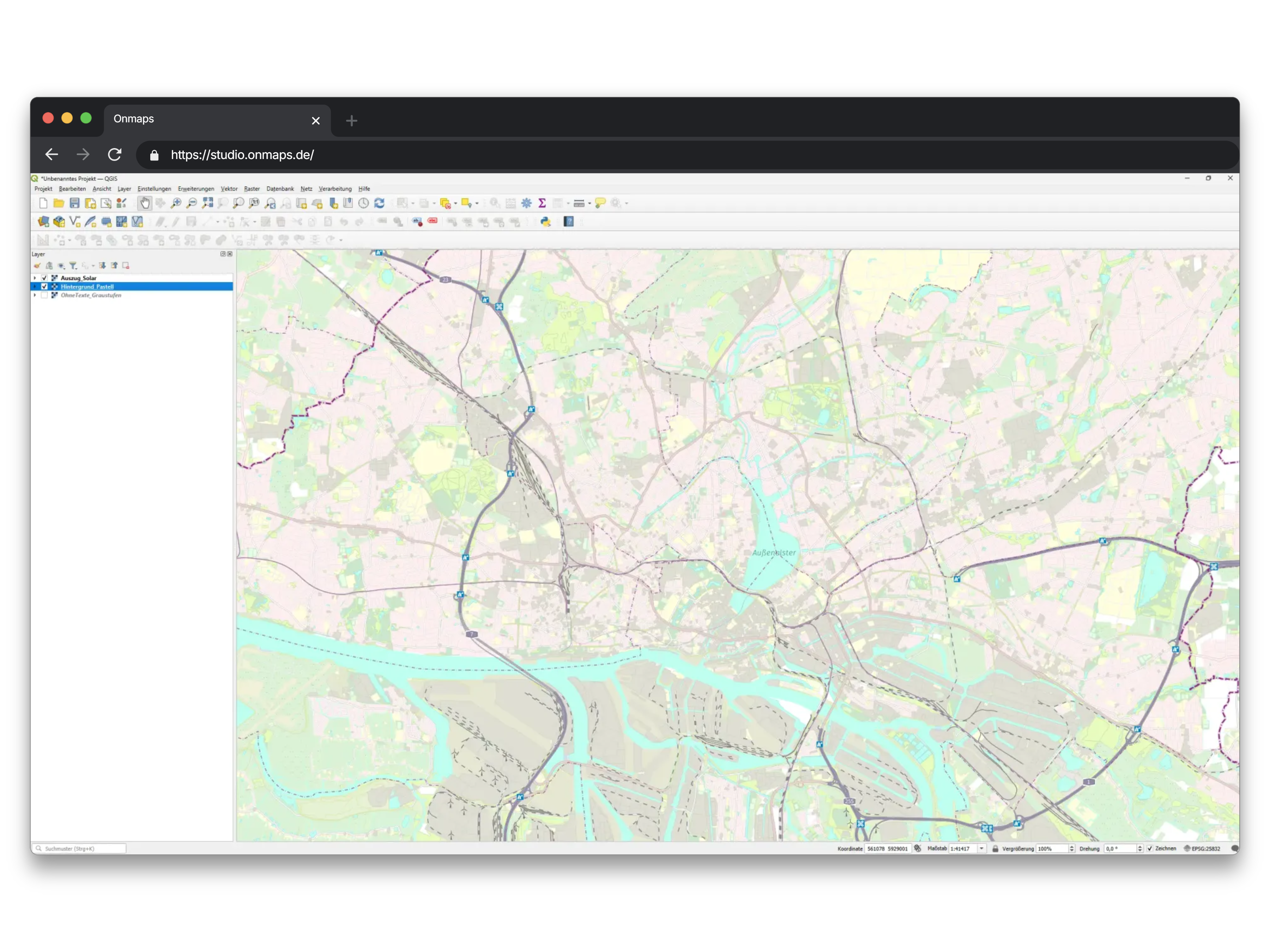Open the Vektor menu

click(229, 189)
